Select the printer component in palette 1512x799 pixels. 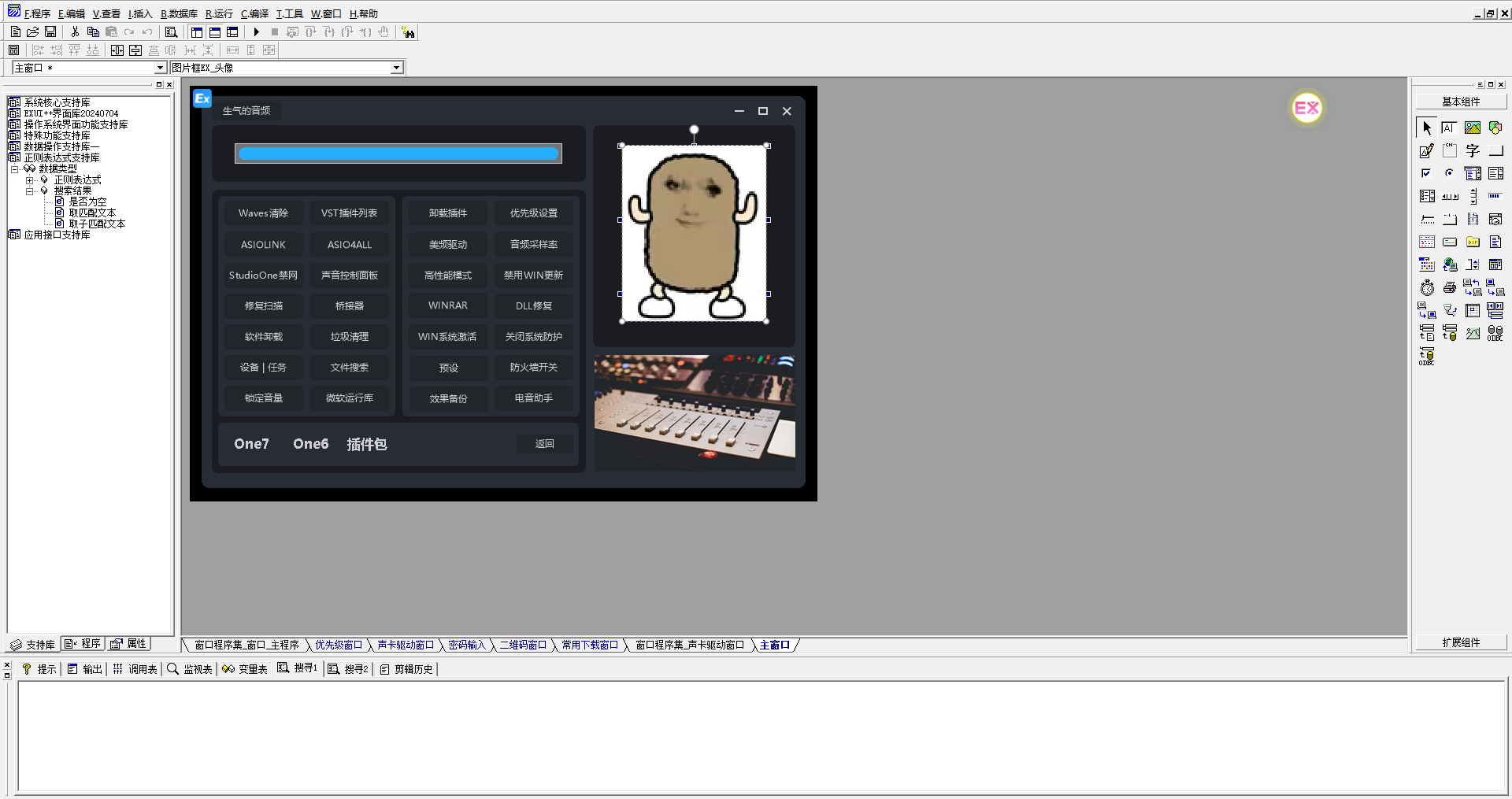click(x=1450, y=287)
